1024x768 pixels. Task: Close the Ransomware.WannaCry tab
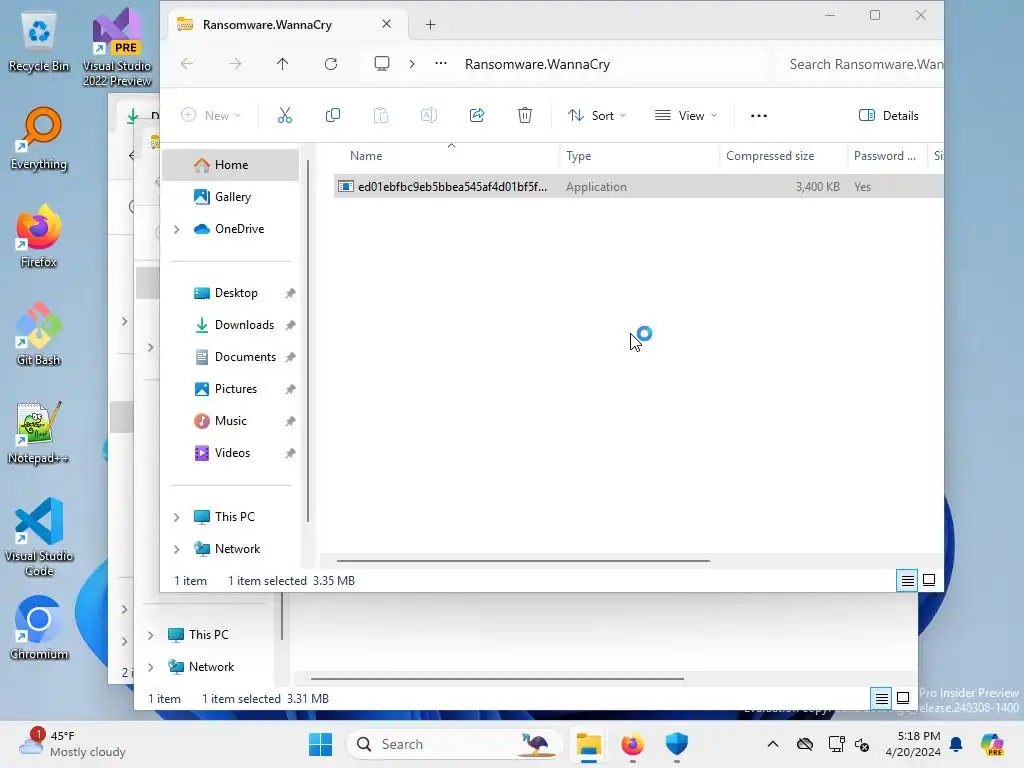pos(387,24)
